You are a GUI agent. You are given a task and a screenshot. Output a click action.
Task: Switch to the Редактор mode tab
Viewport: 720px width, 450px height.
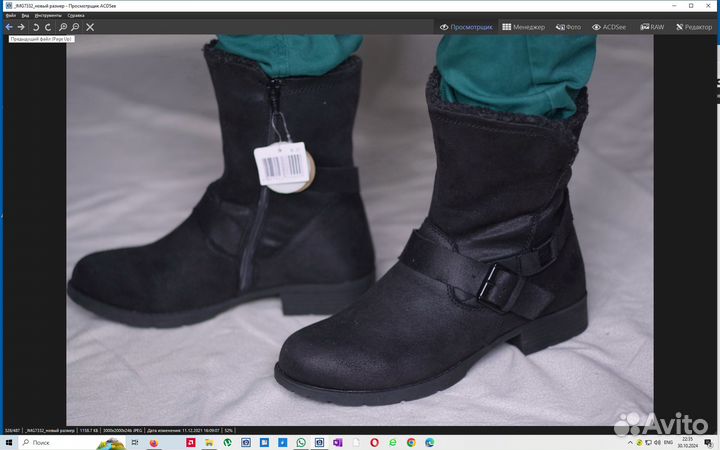coord(694,27)
